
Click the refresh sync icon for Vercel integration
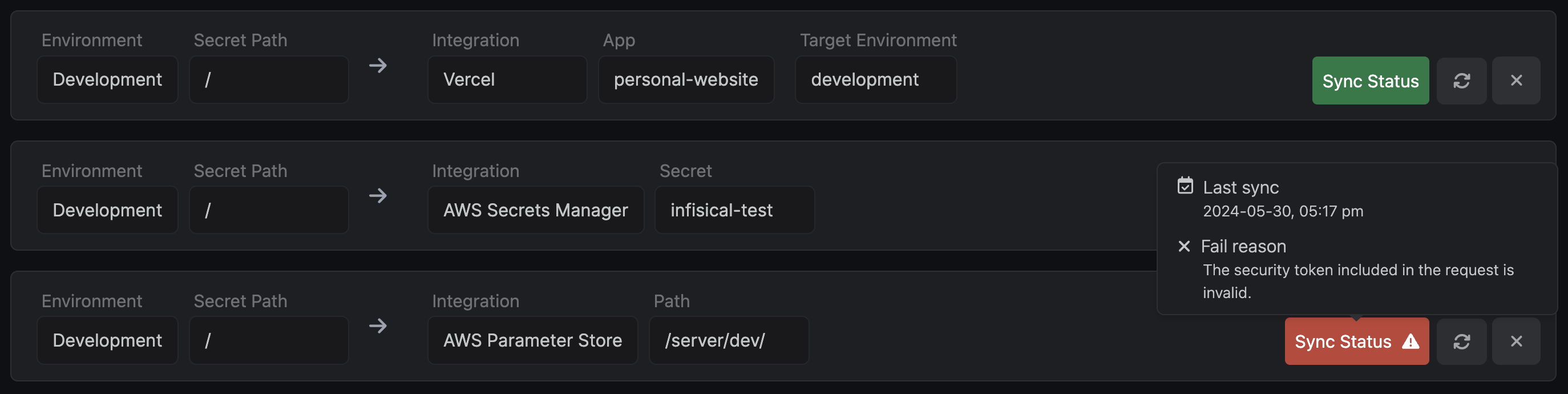pyautogui.click(x=1462, y=80)
